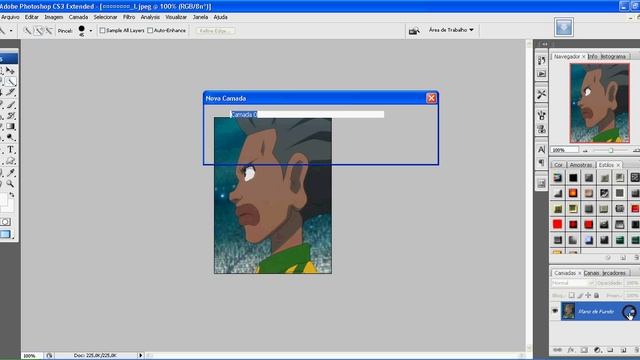
Task: Open Tool Presets dock icon
Action: pyautogui.click(x=541, y=94)
